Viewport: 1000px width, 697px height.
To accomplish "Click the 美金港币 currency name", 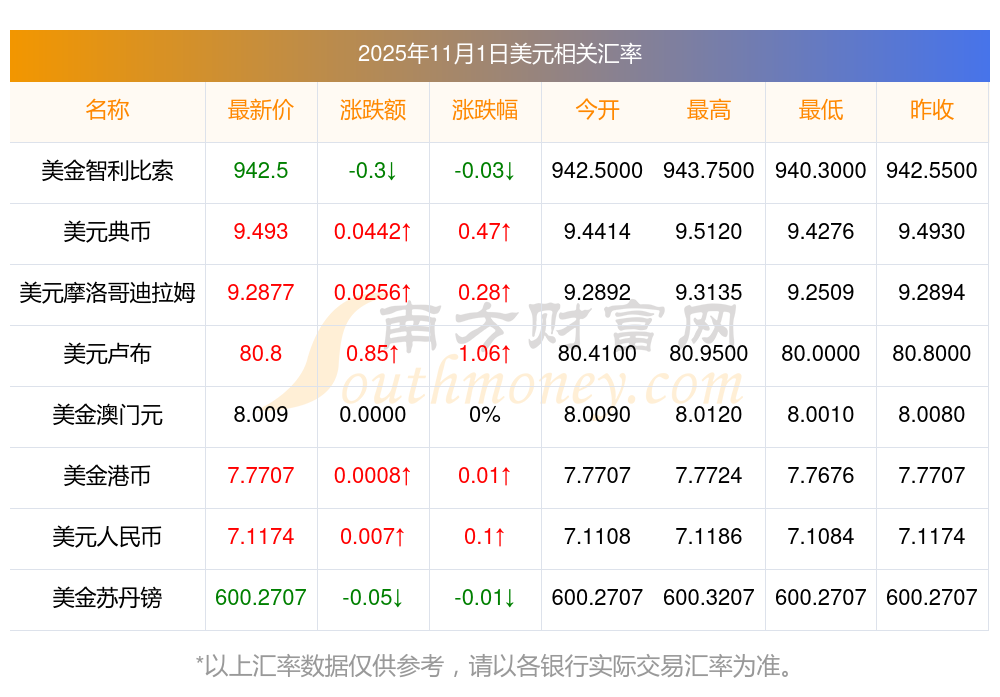I will click(107, 476).
